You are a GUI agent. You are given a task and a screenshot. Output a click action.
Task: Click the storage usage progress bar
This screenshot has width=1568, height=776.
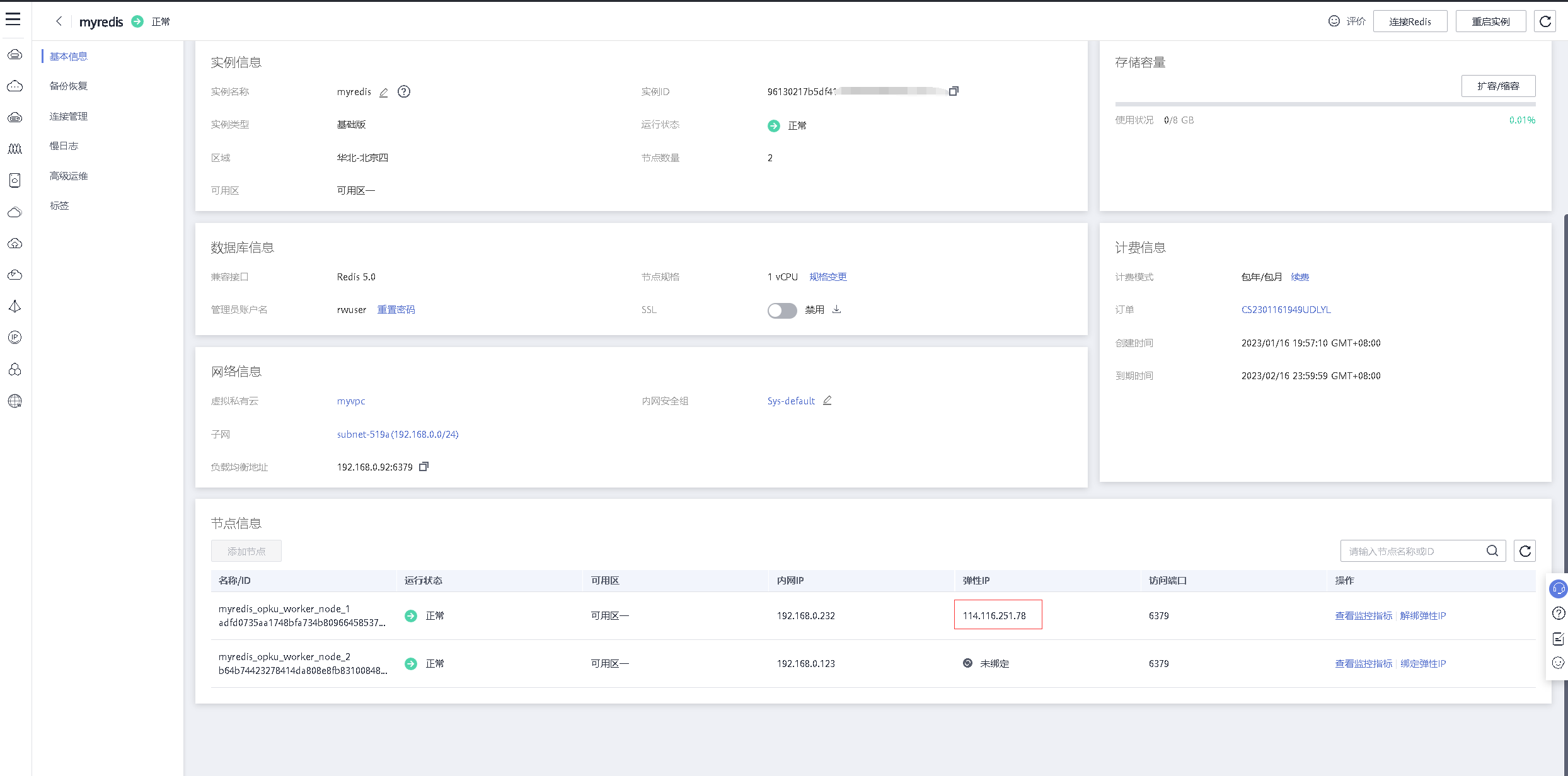[1325, 104]
